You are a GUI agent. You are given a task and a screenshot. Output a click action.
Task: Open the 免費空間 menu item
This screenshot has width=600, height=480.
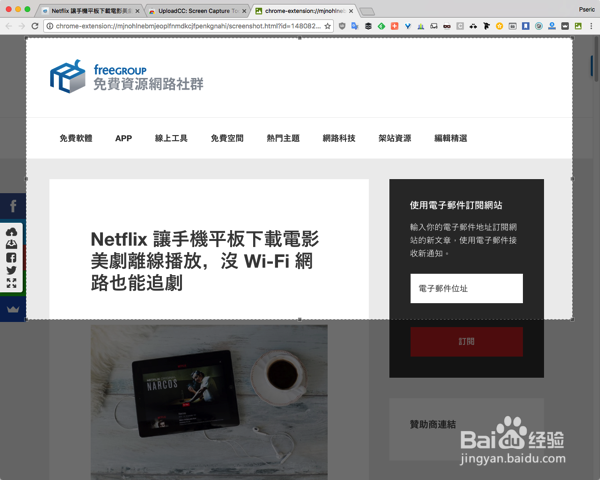(x=227, y=138)
